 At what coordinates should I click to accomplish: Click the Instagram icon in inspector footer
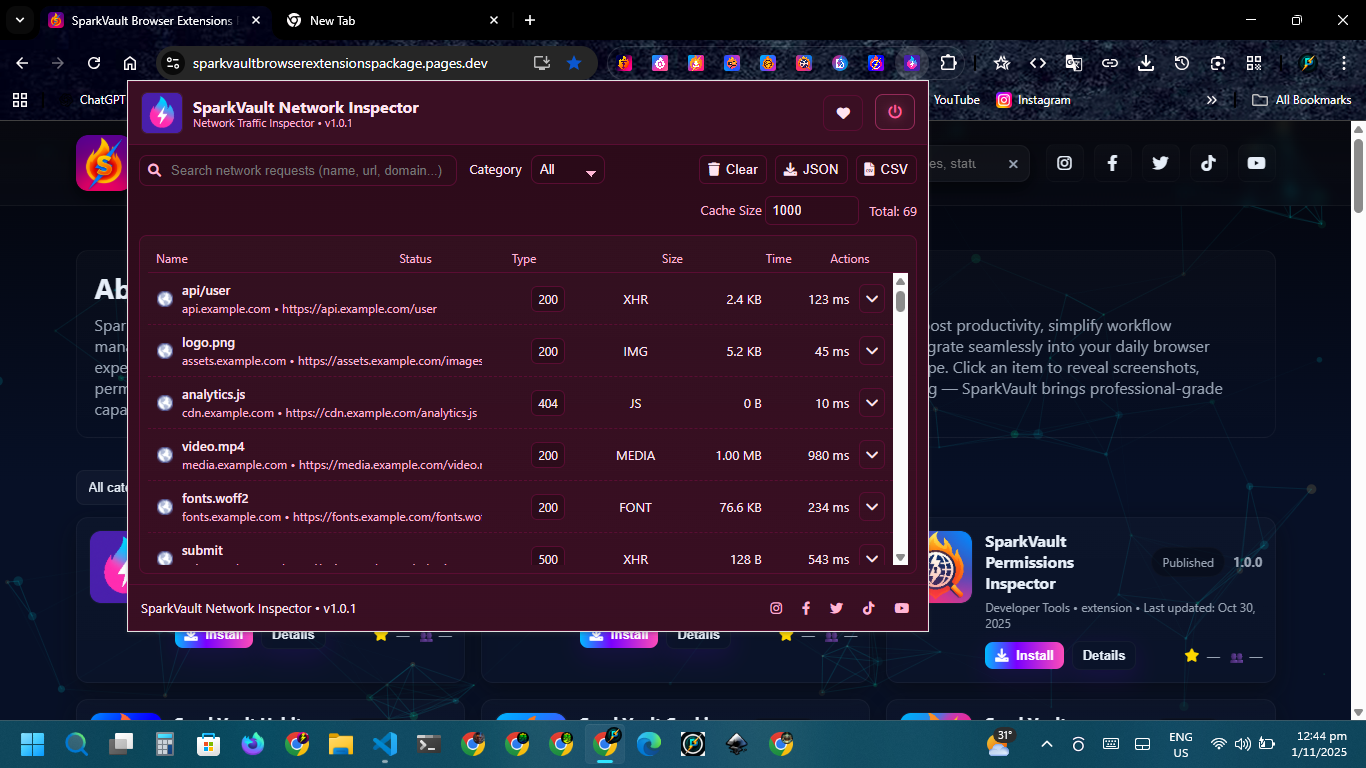click(x=776, y=608)
